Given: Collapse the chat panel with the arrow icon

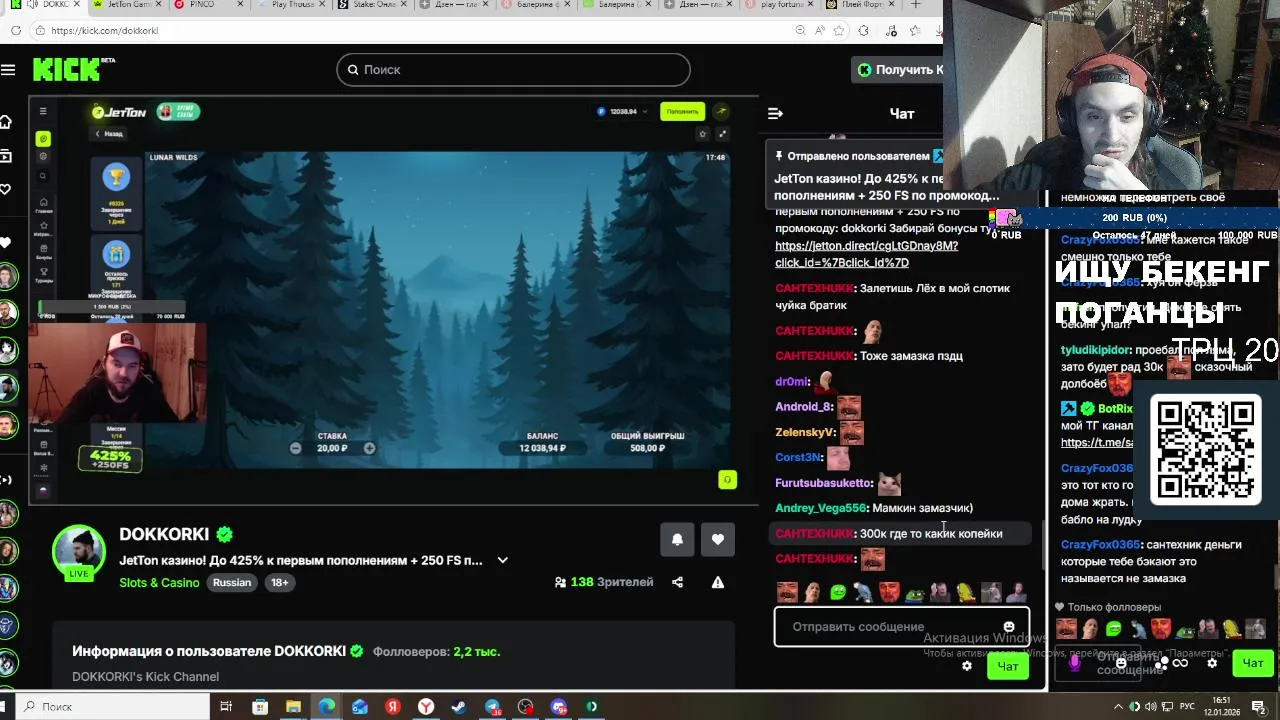Looking at the screenshot, I should coord(775,113).
